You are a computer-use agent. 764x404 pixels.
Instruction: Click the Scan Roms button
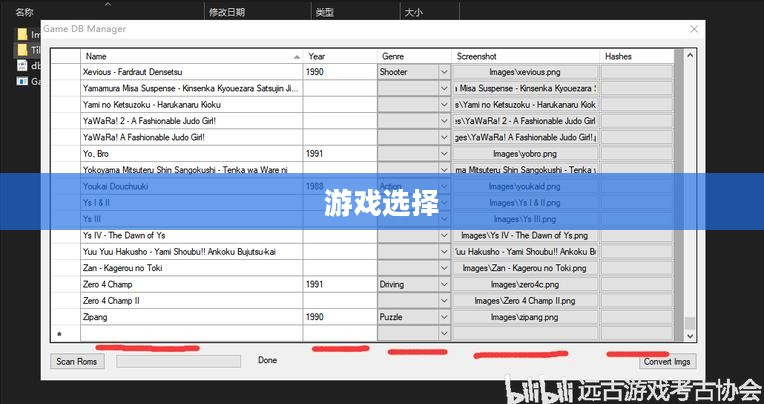[77, 362]
